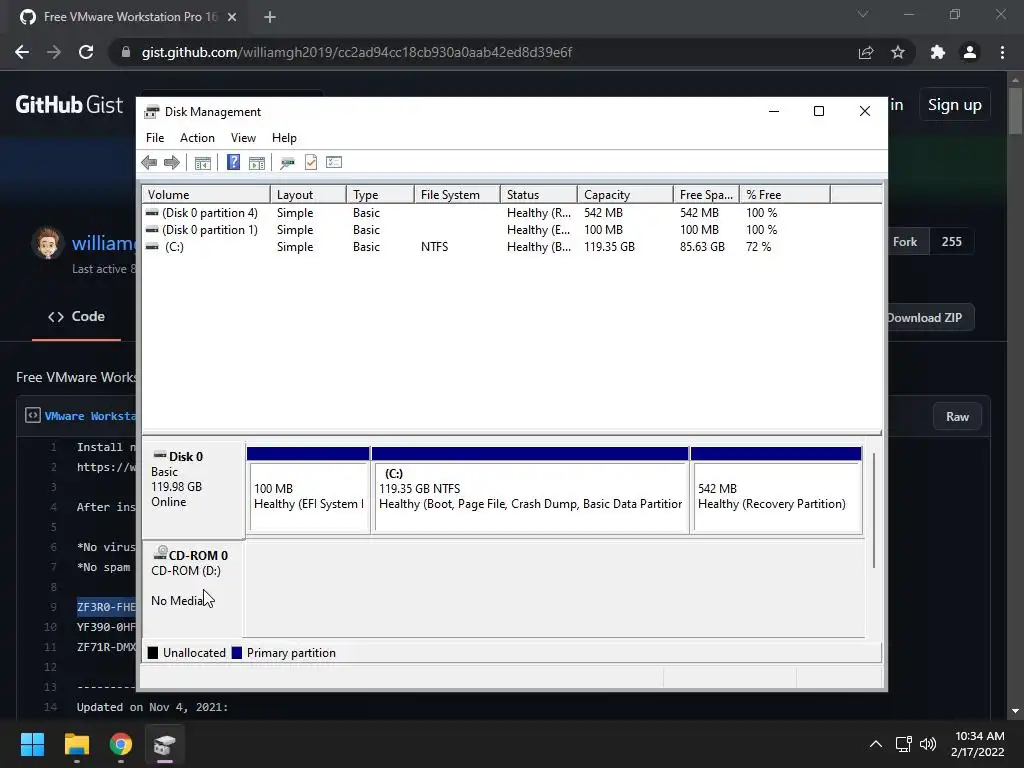The width and height of the screenshot is (1024, 768).
Task: Open Chrome extensions puzzle icon
Action: pos(938,52)
